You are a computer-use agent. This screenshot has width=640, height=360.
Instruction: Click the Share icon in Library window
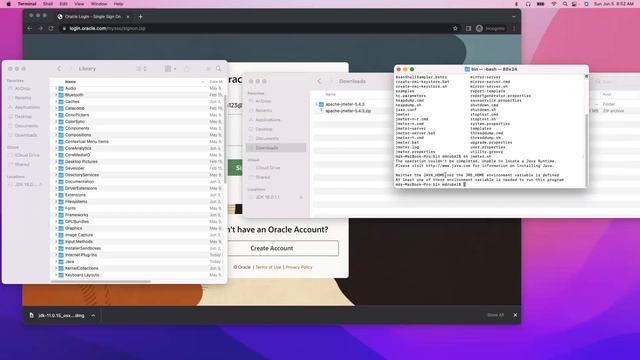[187, 69]
